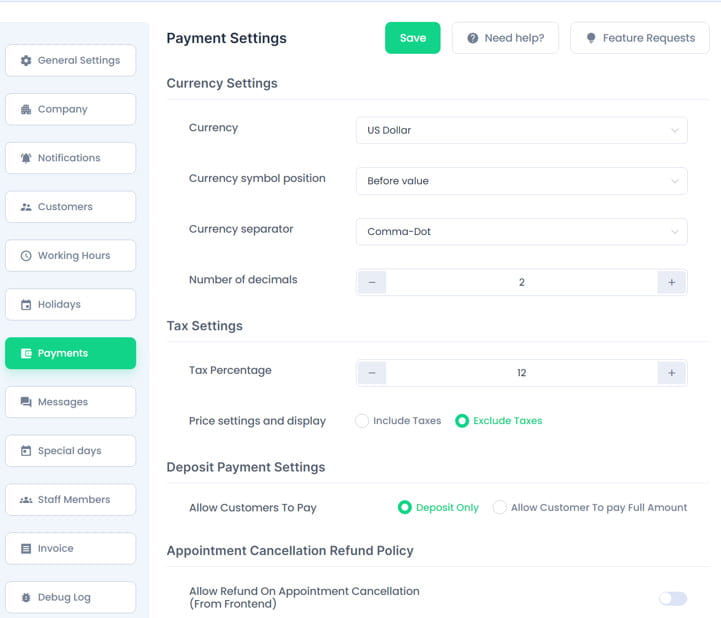The image size is (721, 618).
Task: Decrease the Tax Percentage value
Action: 372,373
